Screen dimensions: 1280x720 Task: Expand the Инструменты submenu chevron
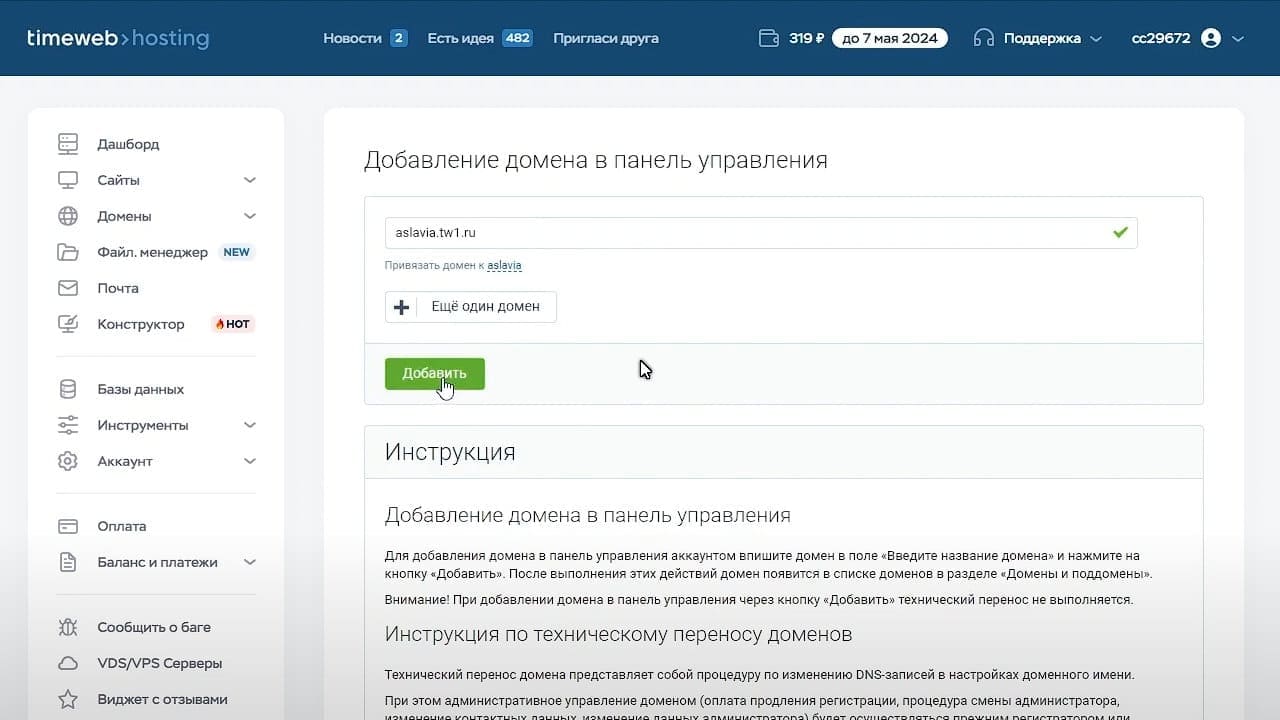[x=250, y=425]
